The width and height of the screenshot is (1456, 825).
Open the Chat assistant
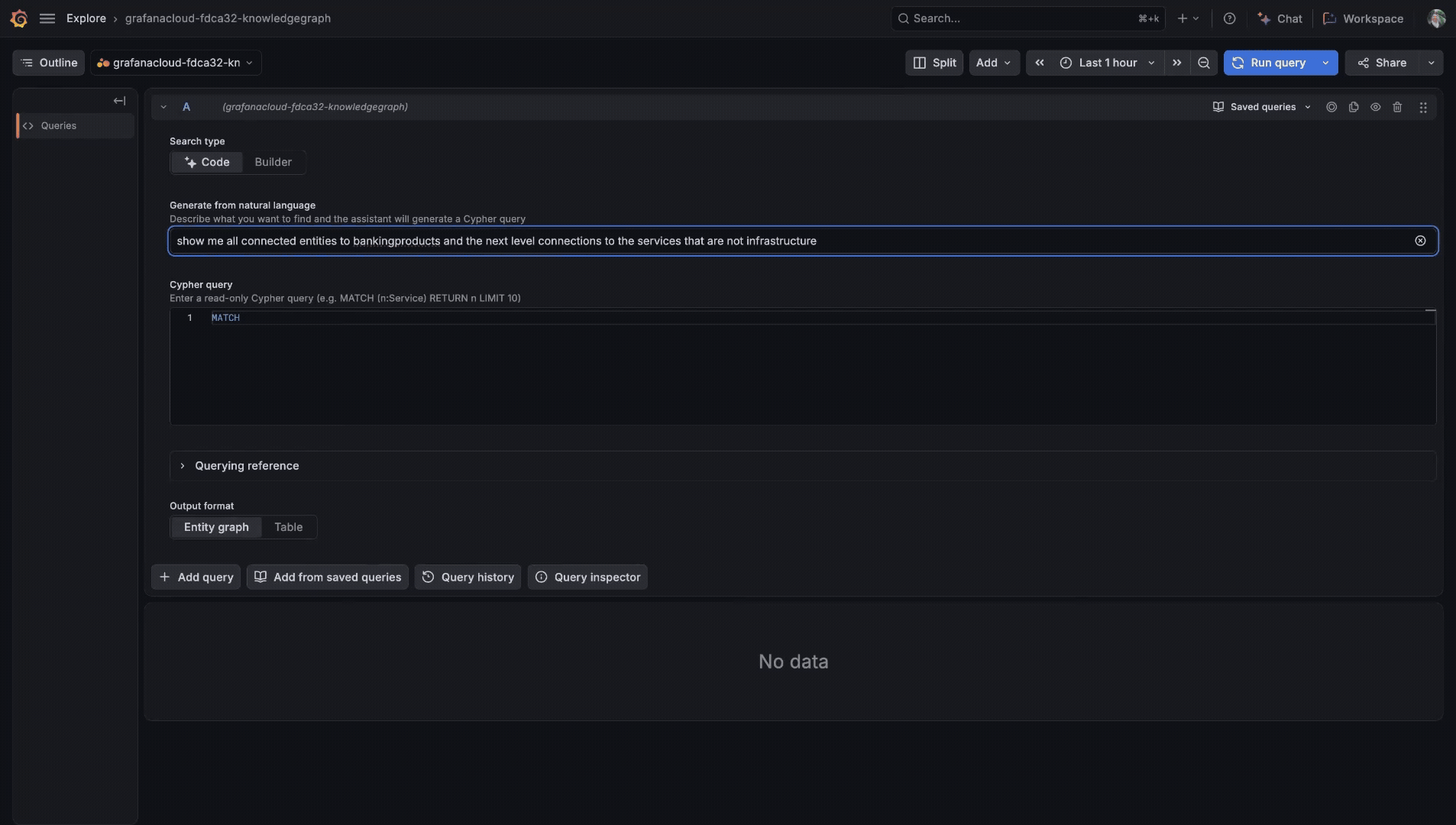[x=1280, y=18]
